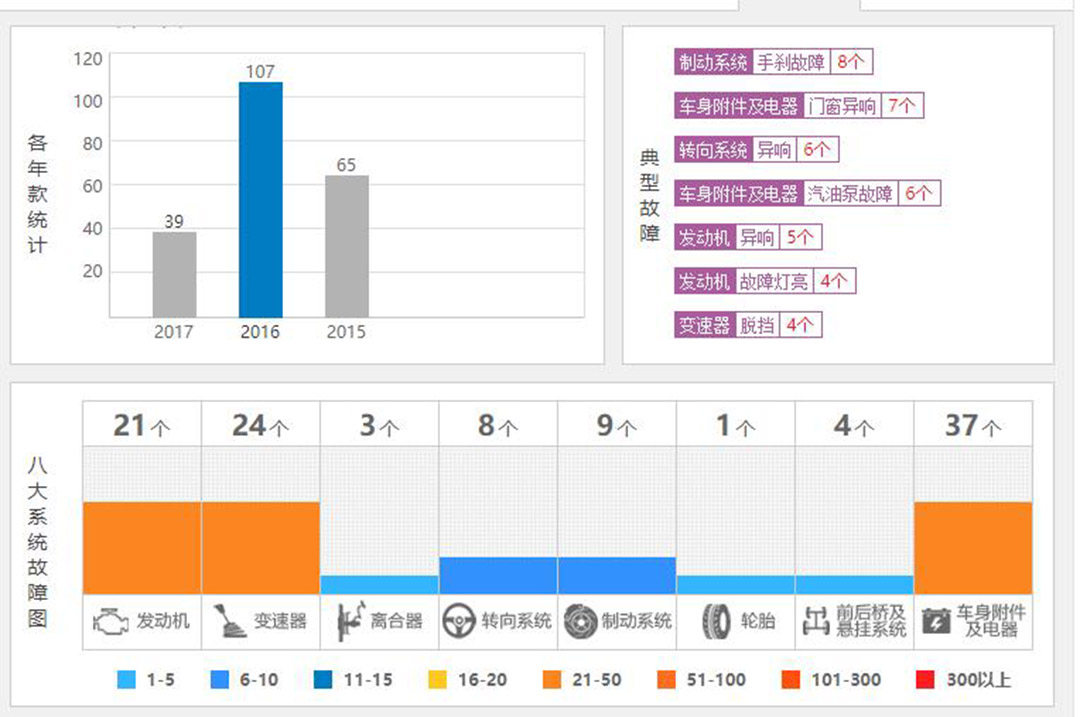Click the gearbox (变速器) shifter icon
Screen dimensions: 1080x717
point(228,621)
